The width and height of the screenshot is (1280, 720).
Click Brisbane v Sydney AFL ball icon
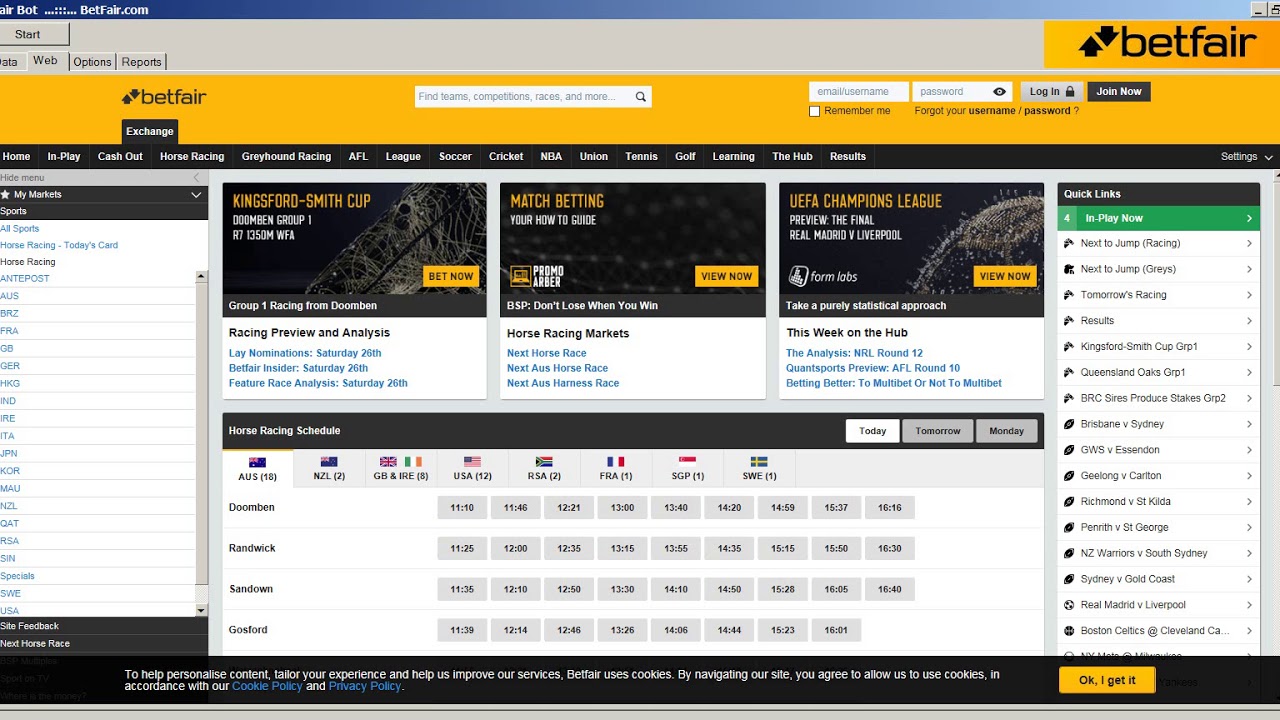point(1069,424)
